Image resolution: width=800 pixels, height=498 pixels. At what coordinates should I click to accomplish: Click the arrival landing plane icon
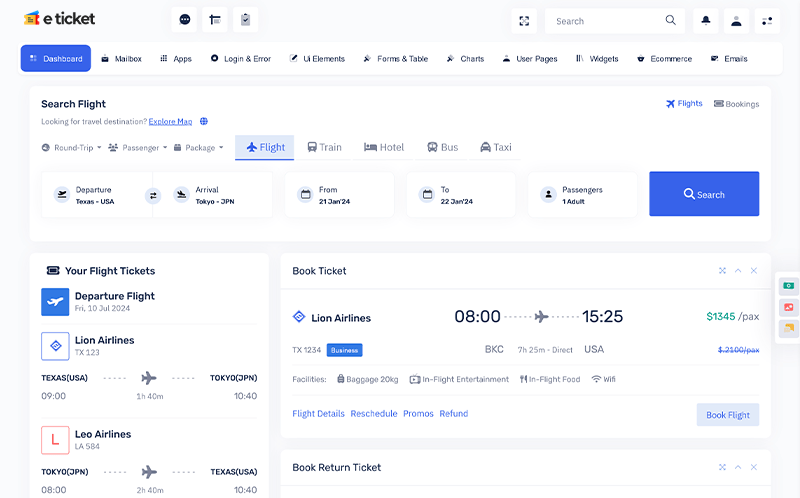181,194
